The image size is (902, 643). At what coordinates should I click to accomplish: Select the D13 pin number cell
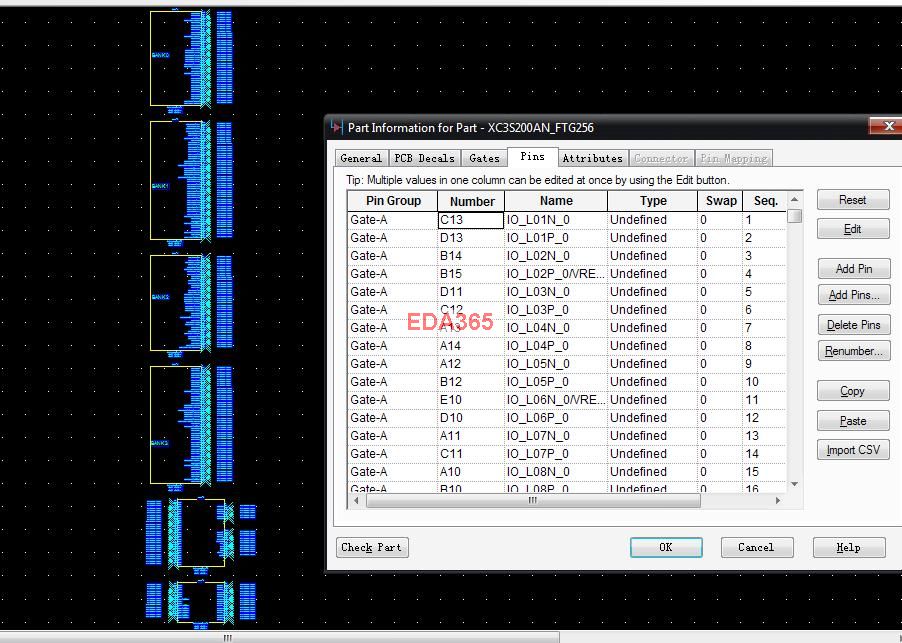point(471,238)
